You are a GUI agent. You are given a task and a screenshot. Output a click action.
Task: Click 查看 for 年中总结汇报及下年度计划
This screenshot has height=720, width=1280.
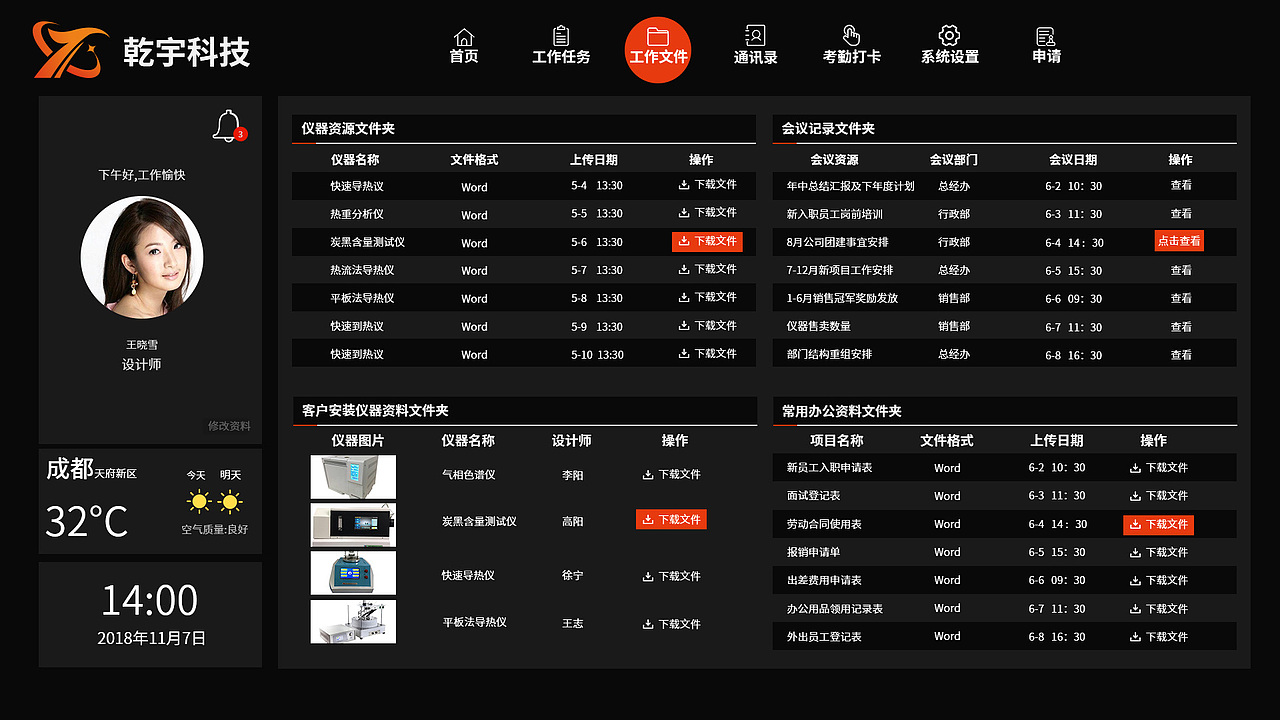1181,186
